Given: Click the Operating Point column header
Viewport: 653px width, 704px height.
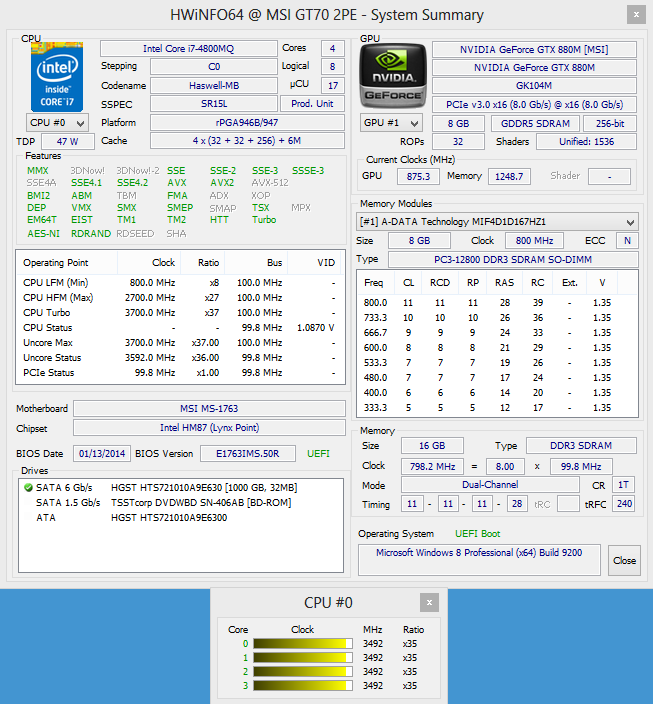Looking at the screenshot, I should [67, 263].
